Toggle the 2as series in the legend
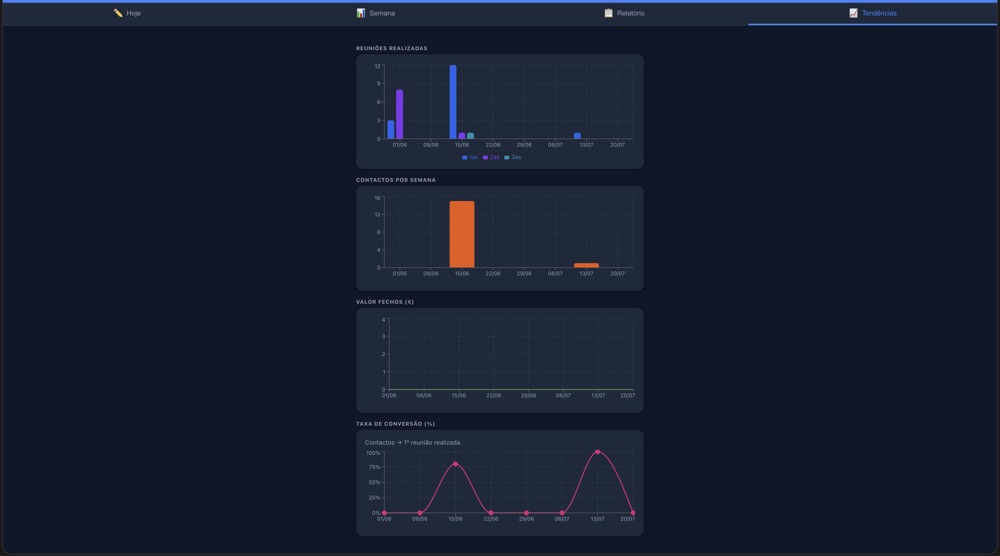 (x=491, y=157)
